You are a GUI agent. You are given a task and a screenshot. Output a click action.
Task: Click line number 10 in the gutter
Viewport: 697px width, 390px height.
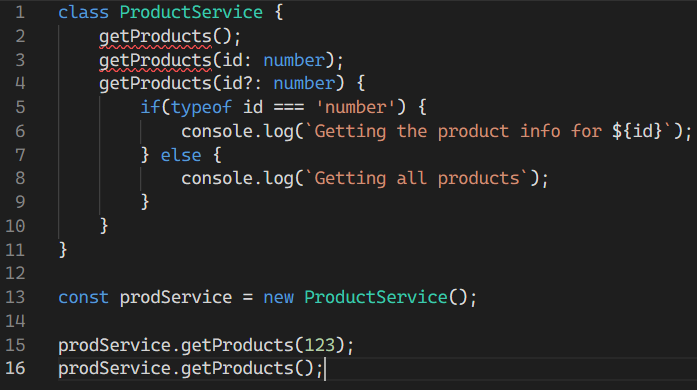click(15, 226)
